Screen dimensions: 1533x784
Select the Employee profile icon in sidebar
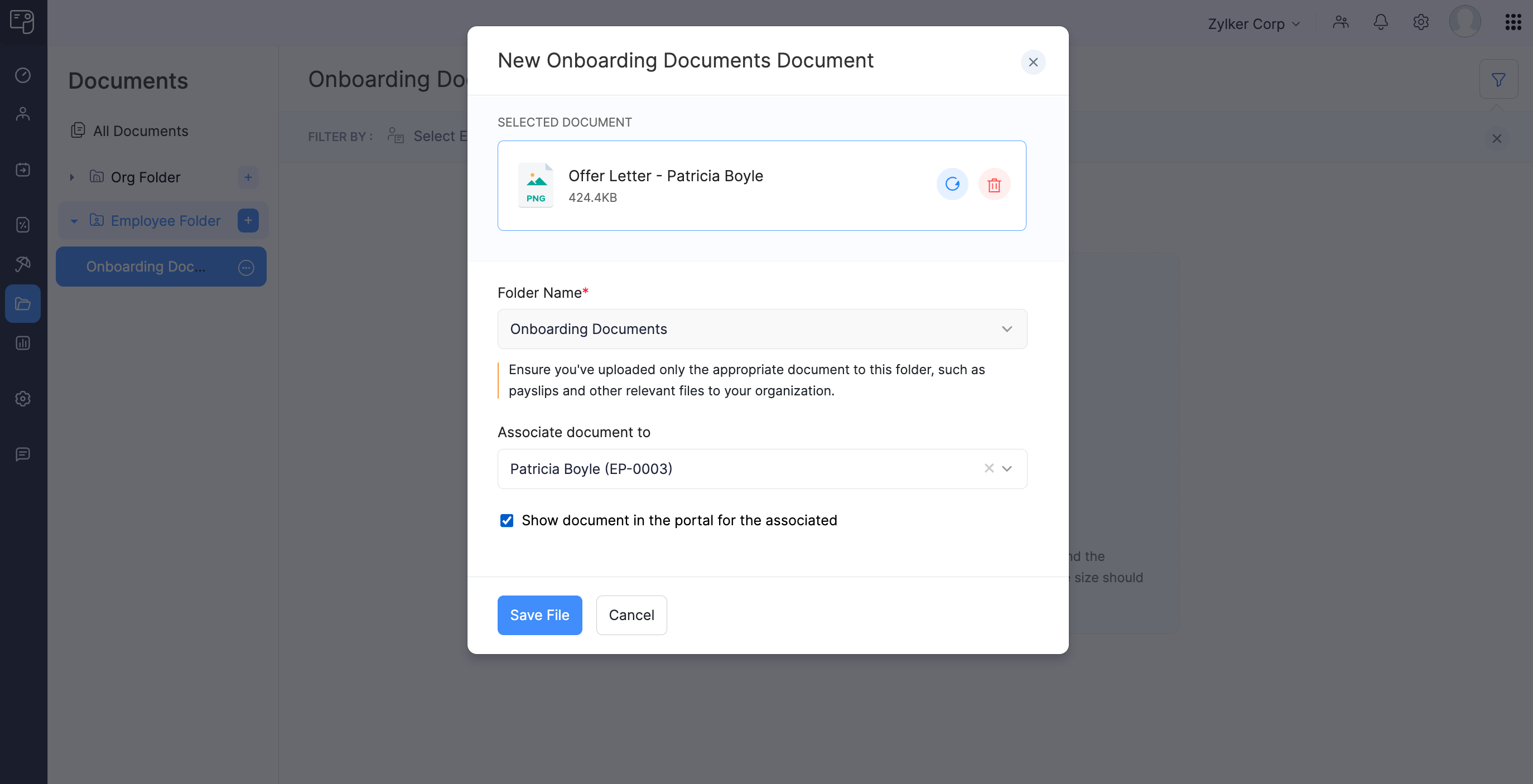(23, 114)
